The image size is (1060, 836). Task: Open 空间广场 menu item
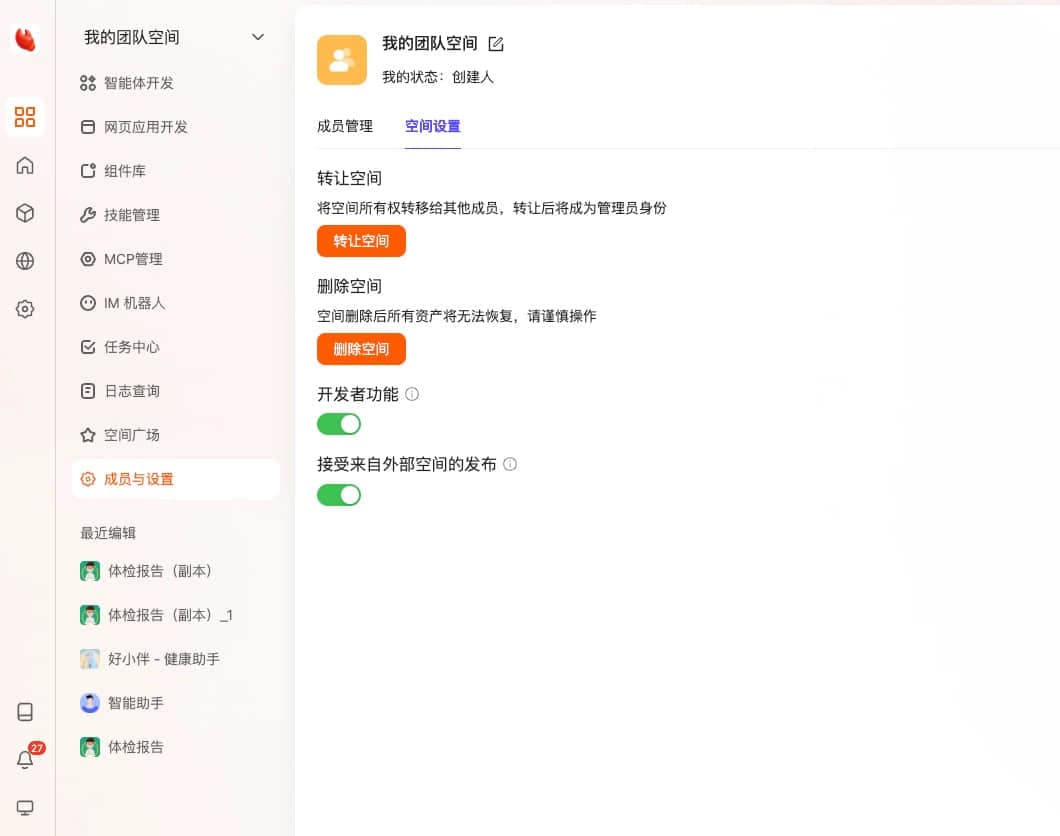(175, 435)
